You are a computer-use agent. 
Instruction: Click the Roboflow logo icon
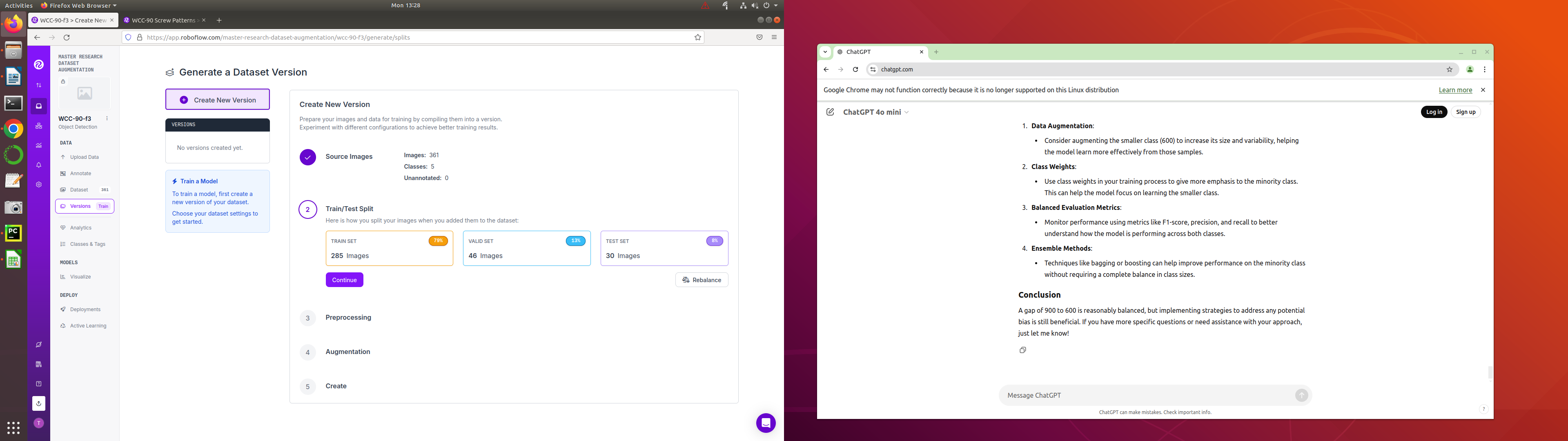(38, 65)
